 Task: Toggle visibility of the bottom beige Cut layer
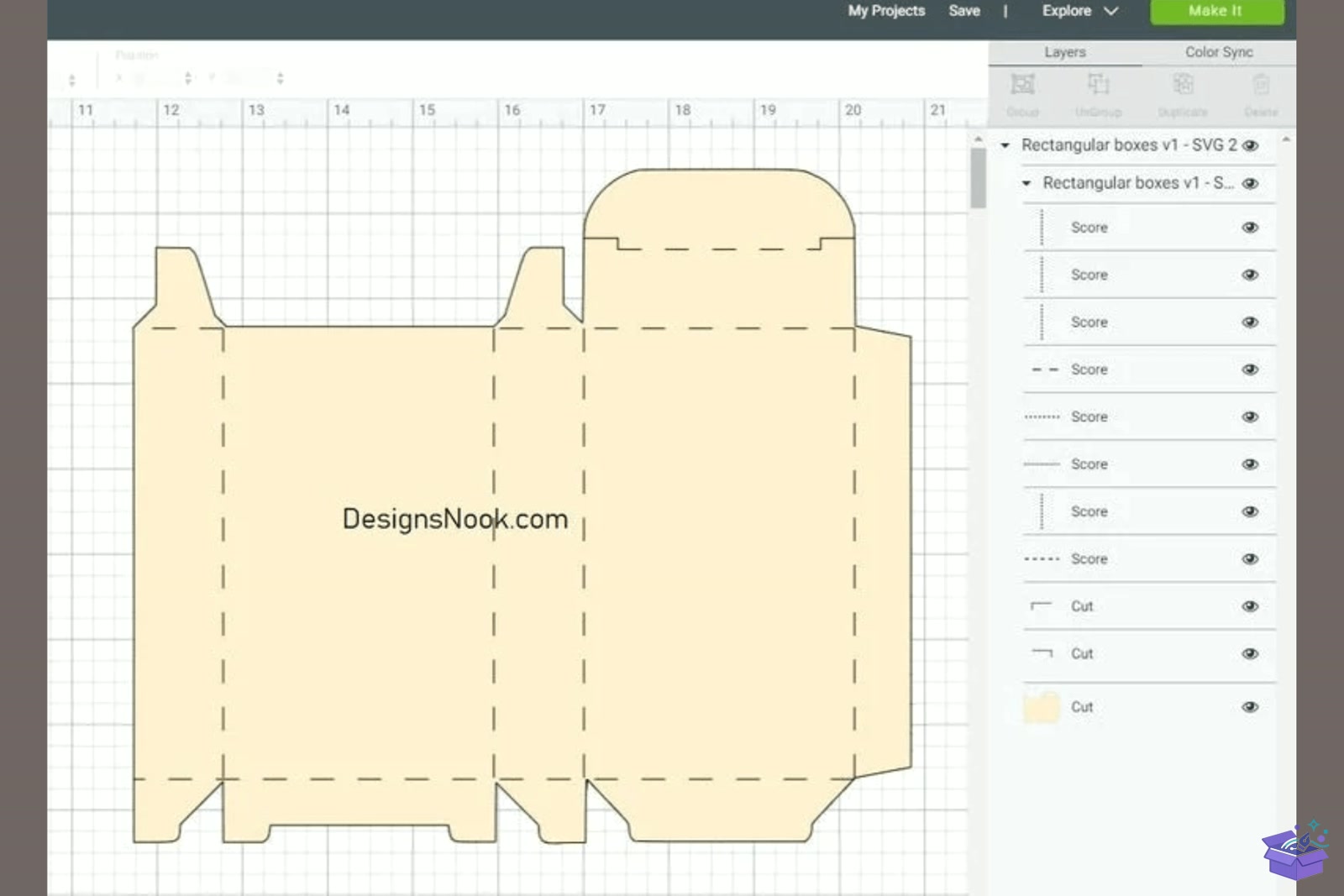(x=1250, y=707)
